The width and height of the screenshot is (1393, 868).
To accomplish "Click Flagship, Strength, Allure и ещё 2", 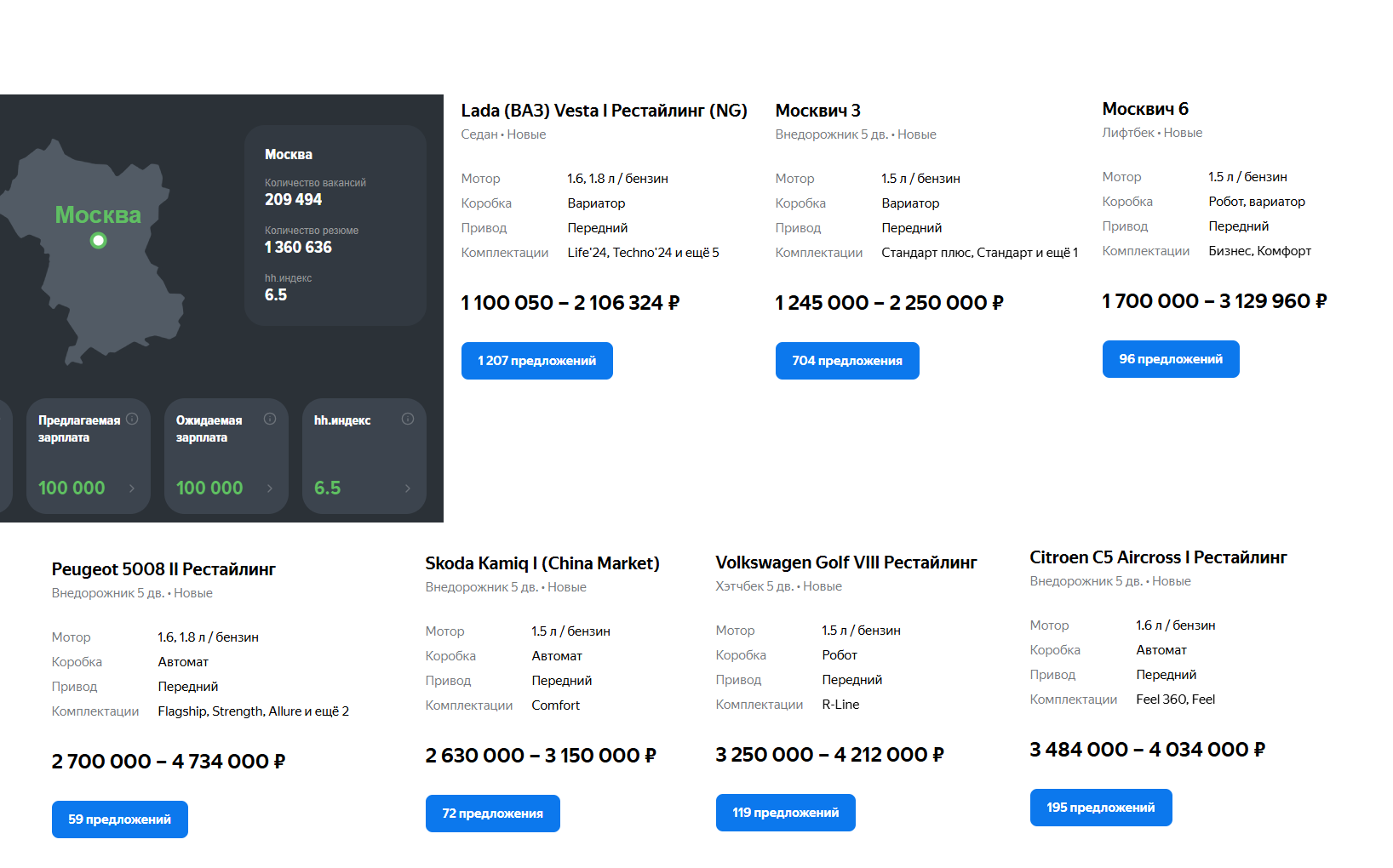I will (254, 711).
